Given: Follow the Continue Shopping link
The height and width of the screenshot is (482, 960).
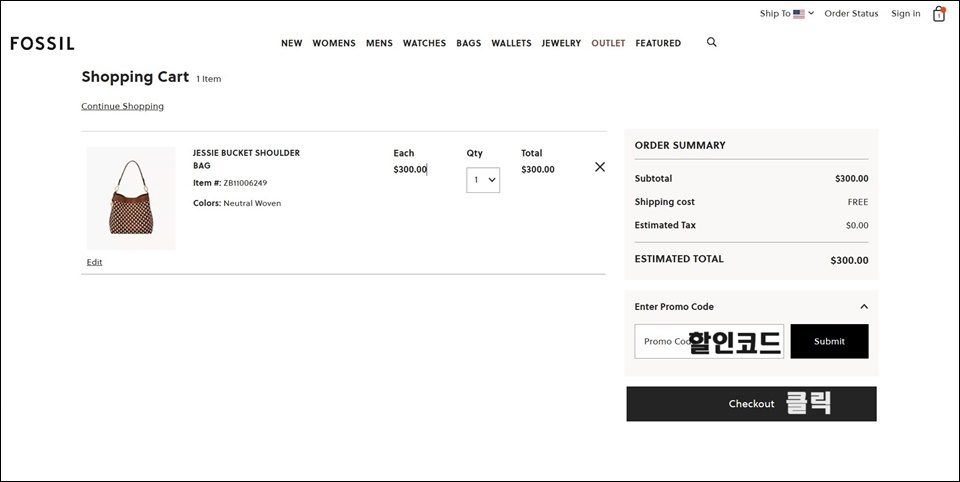Looking at the screenshot, I should point(122,106).
